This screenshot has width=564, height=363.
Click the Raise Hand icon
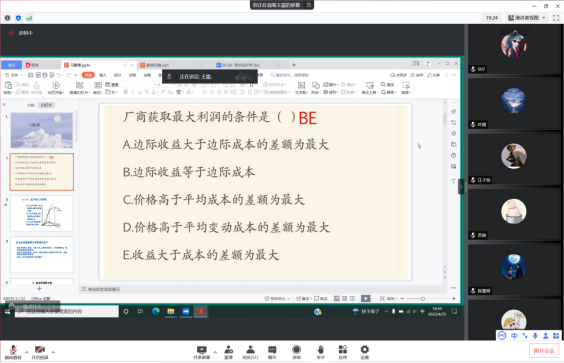(320, 351)
